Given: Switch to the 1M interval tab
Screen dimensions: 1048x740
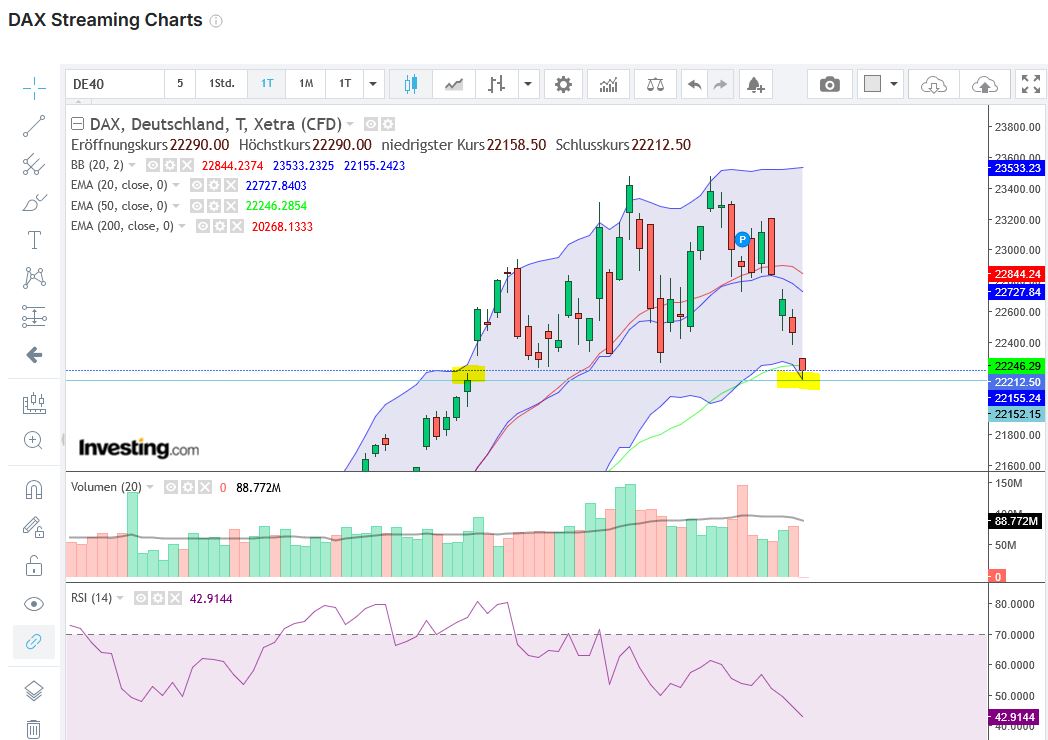Looking at the screenshot, I should pyautogui.click(x=305, y=84).
